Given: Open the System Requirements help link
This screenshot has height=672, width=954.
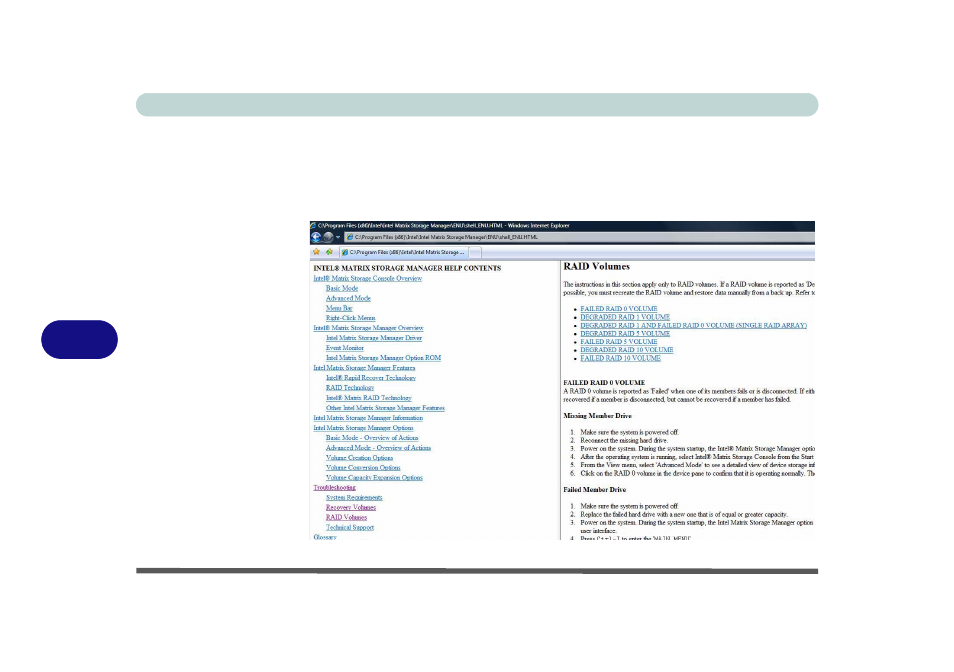Looking at the screenshot, I should (x=354, y=497).
